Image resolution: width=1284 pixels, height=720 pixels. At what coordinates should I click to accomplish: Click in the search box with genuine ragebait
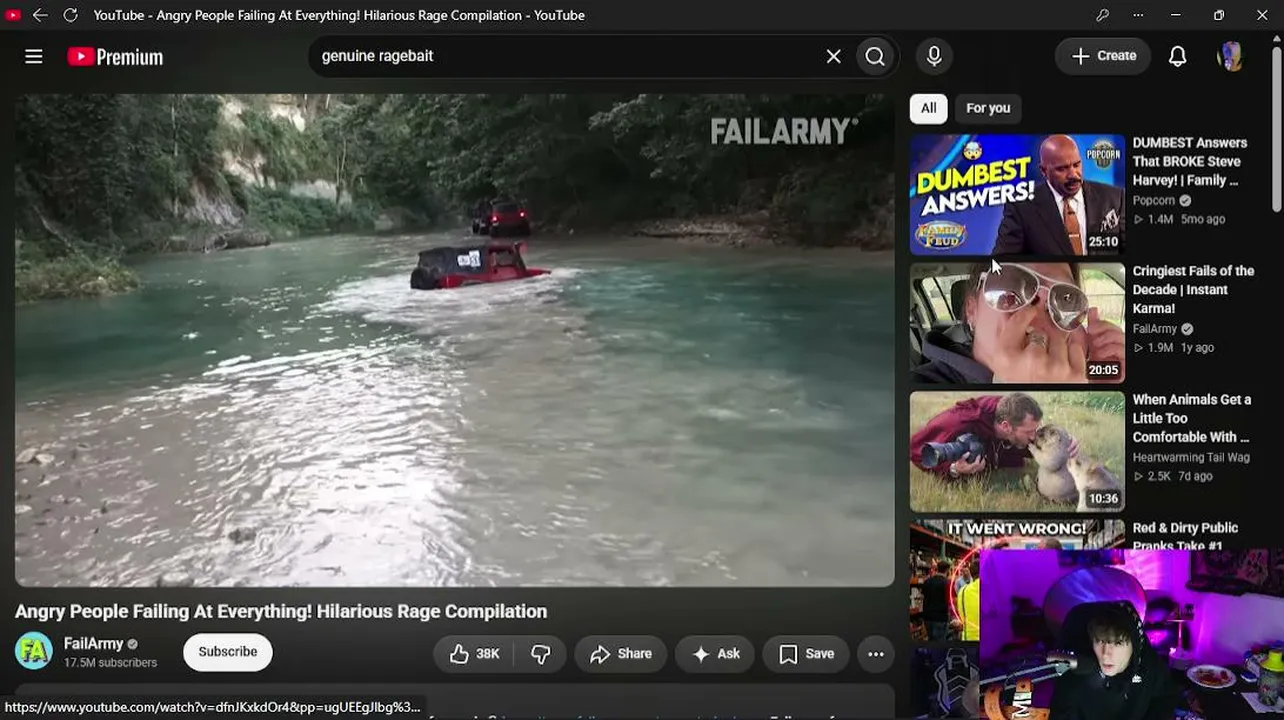pyautogui.click(x=565, y=57)
